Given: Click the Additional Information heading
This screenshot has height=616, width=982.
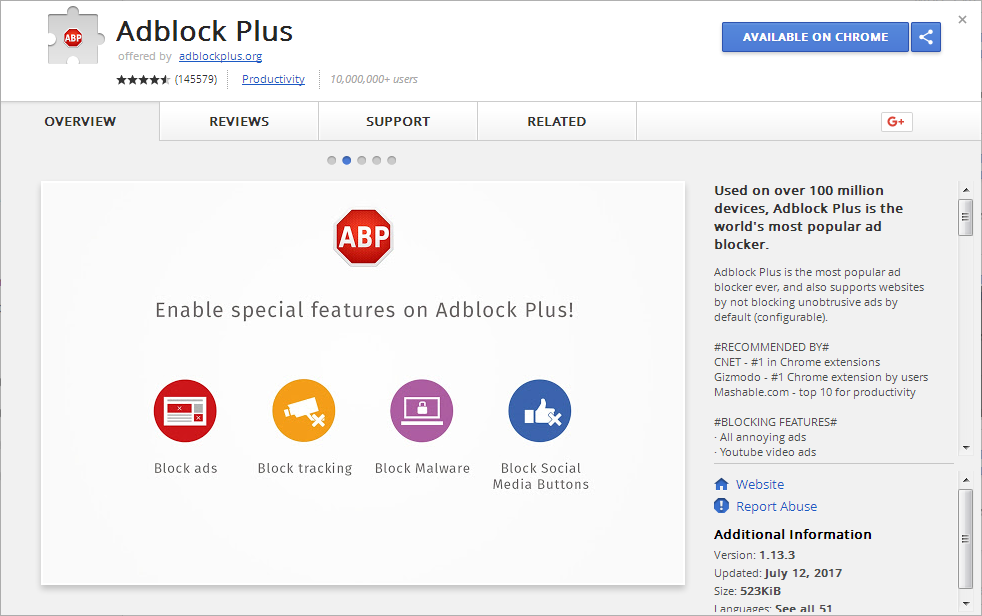Looking at the screenshot, I should [793, 535].
